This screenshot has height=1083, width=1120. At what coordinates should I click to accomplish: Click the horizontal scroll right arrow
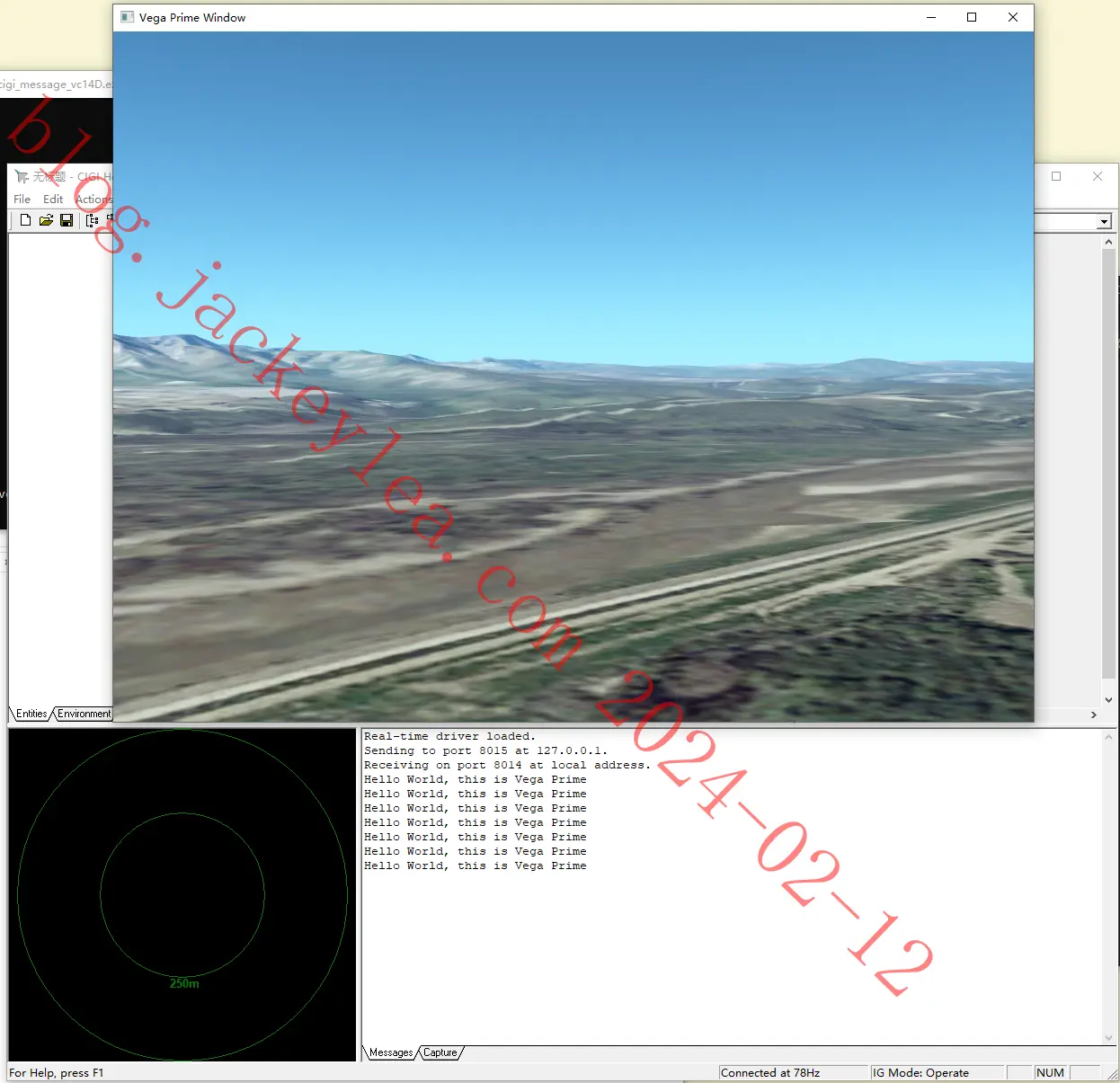[x=1094, y=715]
